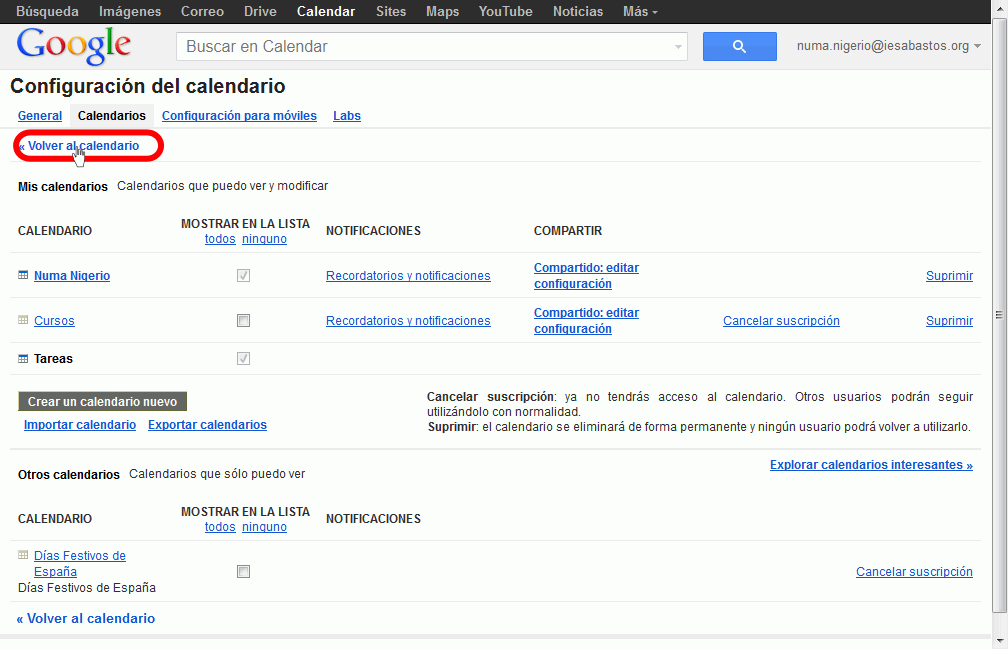The image size is (1008, 649).
Task: Open the numa.nigerio account dropdown
Action: coord(888,46)
